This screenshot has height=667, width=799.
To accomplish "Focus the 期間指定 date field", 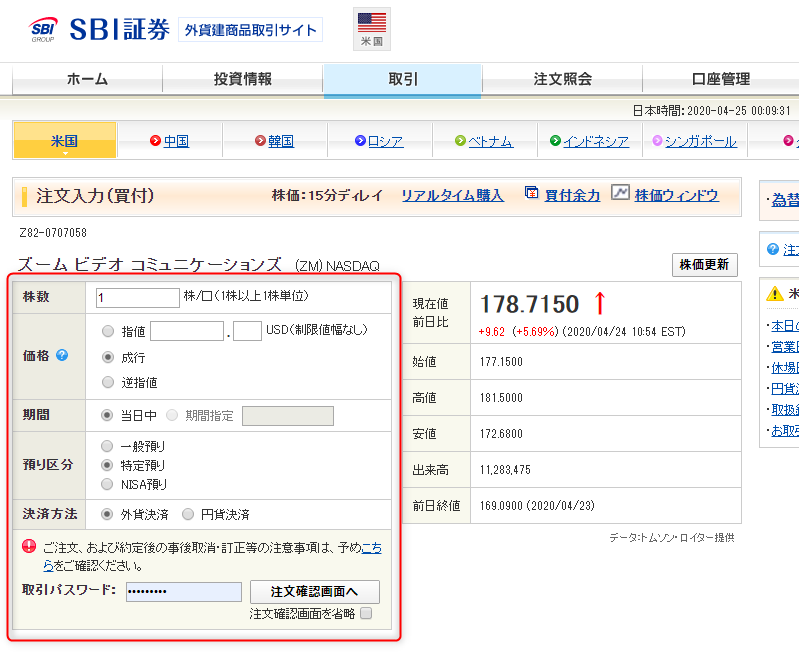I will pyautogui.click(x=288, y=416).
